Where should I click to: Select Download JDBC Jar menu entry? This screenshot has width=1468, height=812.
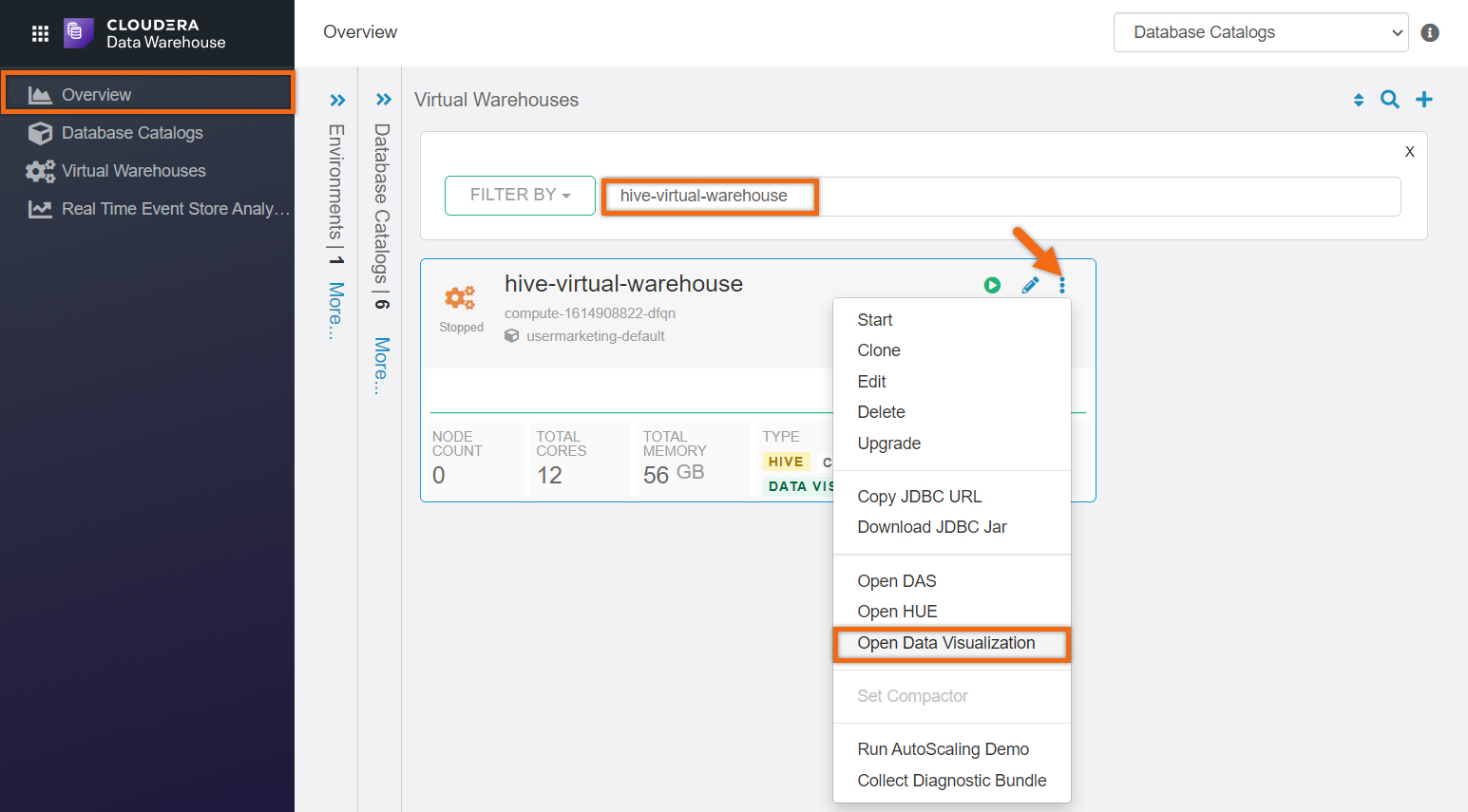(x=952, y=527)
